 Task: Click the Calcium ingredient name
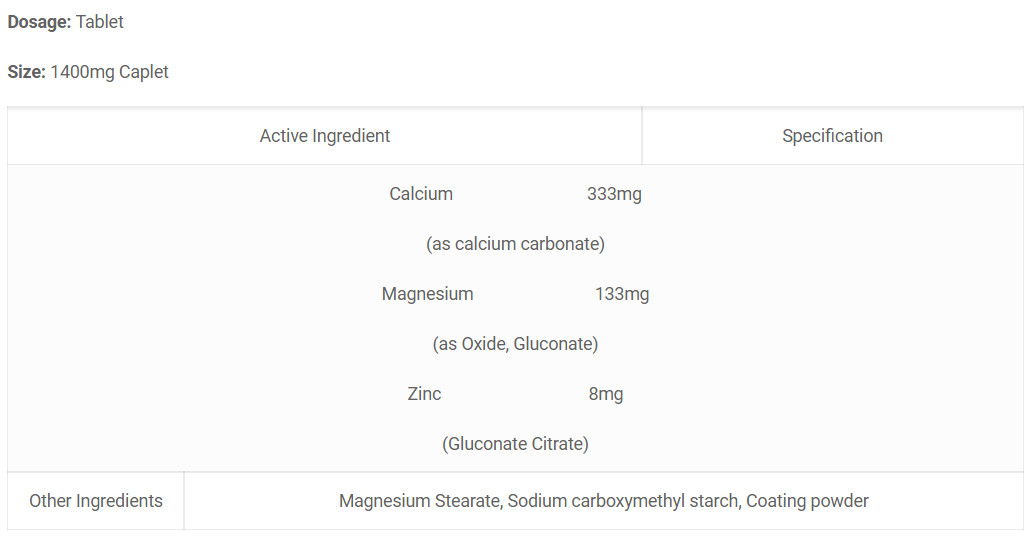point(421,194)
